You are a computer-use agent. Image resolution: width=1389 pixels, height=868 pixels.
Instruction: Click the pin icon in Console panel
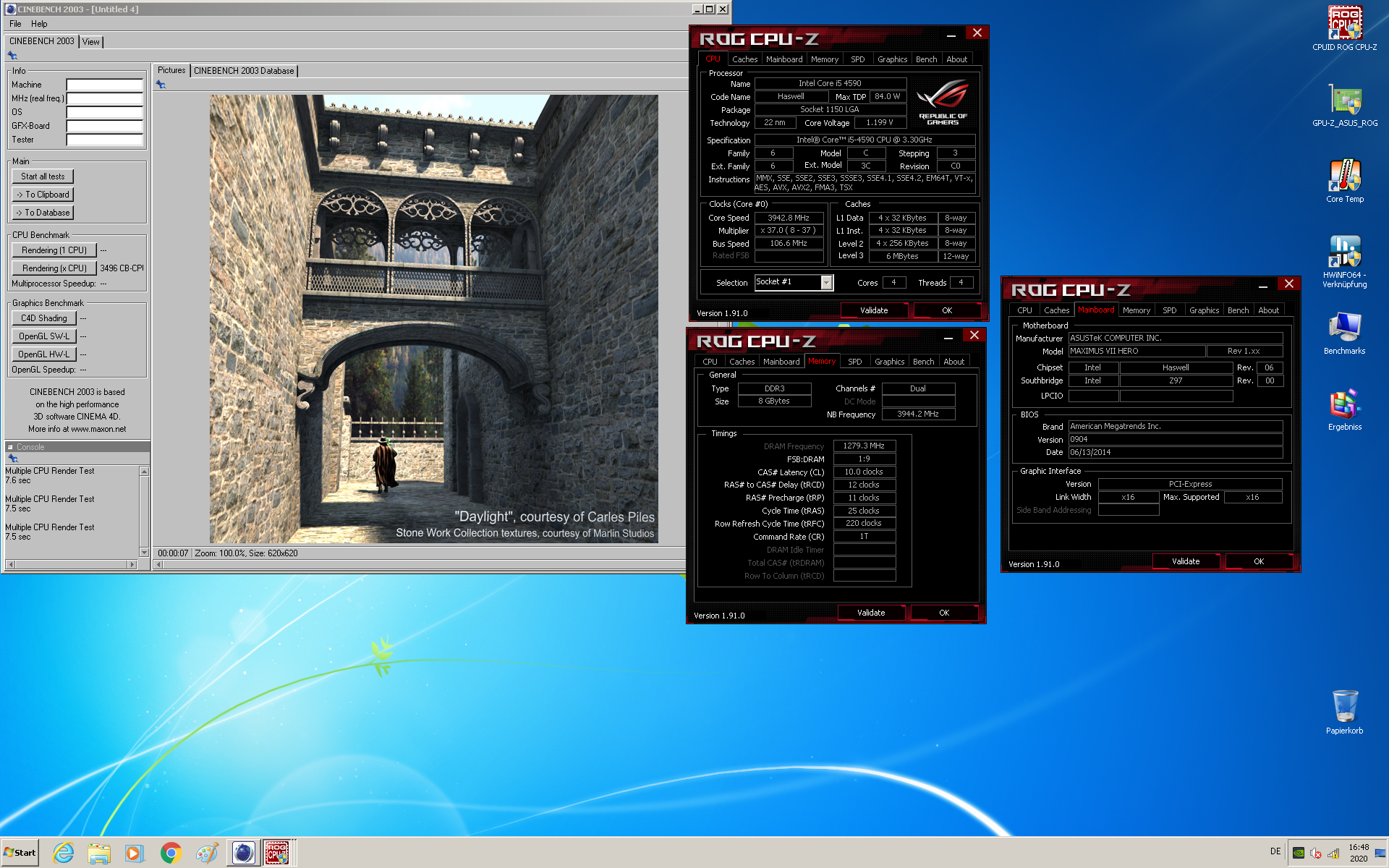(12, 459)
